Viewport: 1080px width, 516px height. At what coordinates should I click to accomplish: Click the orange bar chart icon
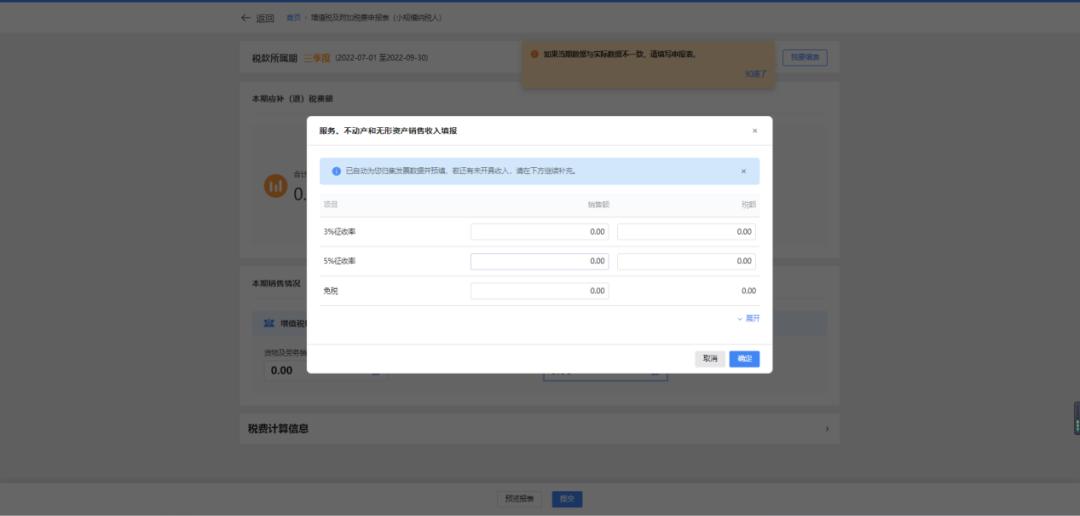[275, 185]
